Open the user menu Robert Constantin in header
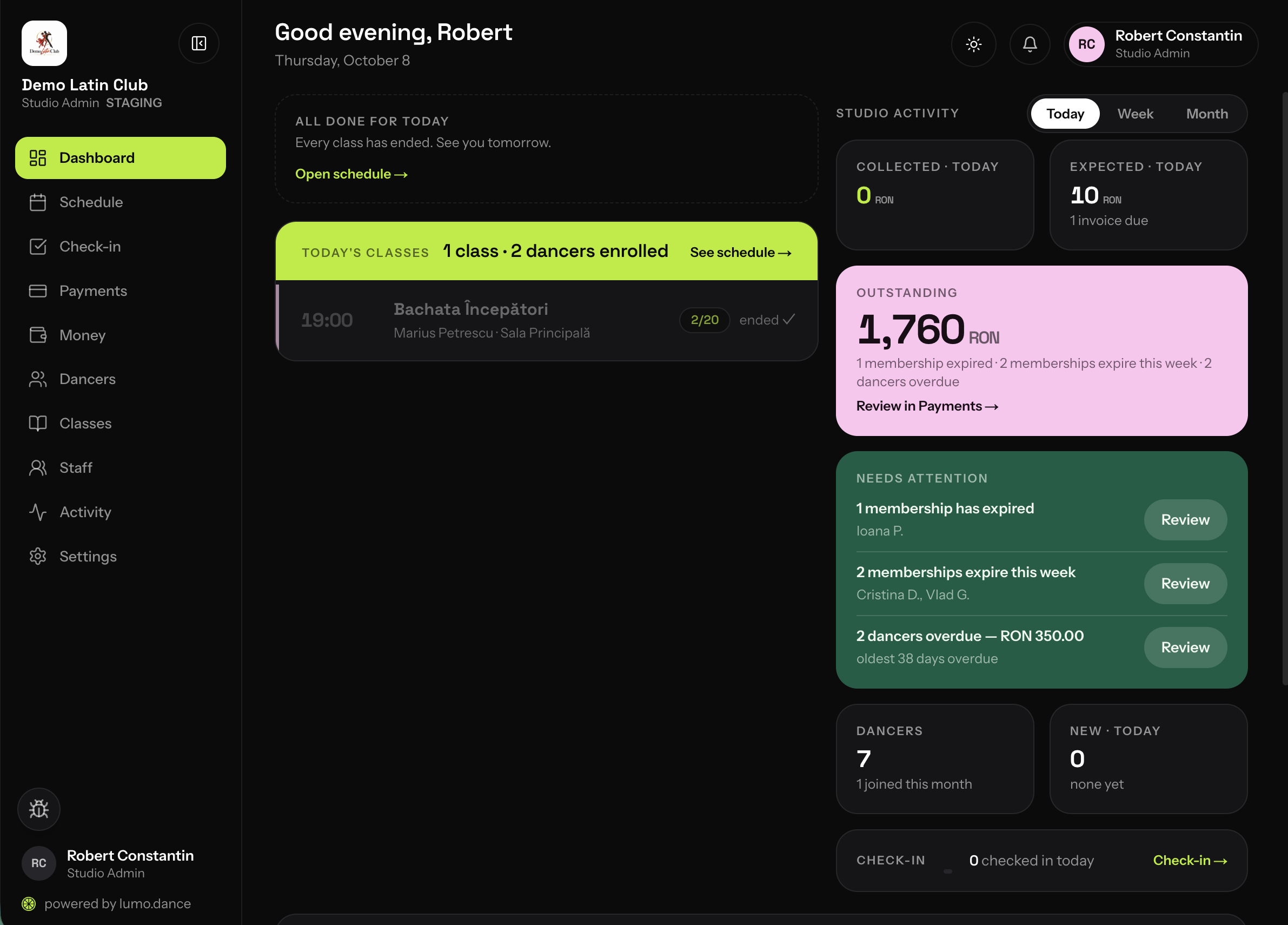 [1161, 44]
